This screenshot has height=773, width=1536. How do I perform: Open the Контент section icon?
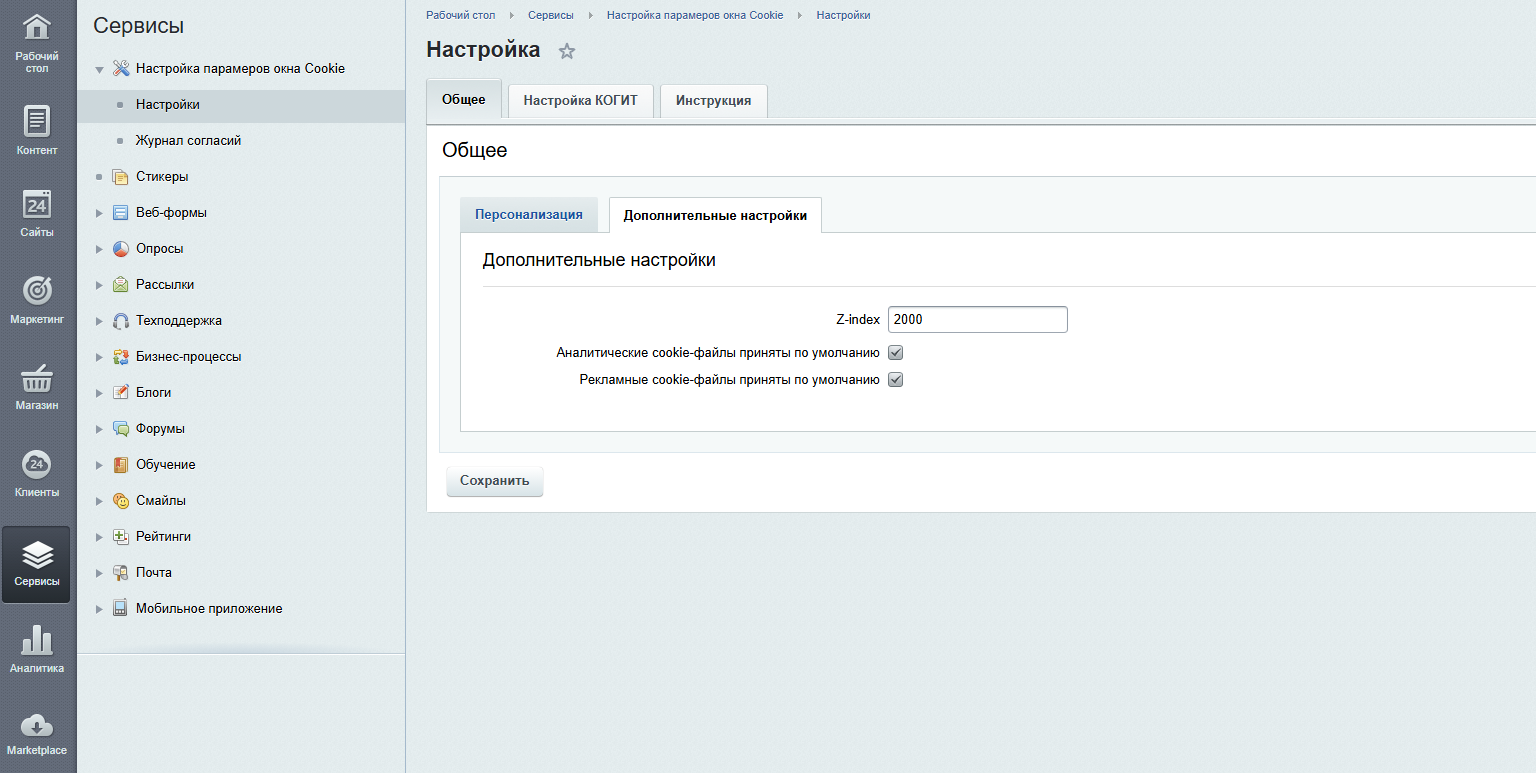click(x=36, y=125)
